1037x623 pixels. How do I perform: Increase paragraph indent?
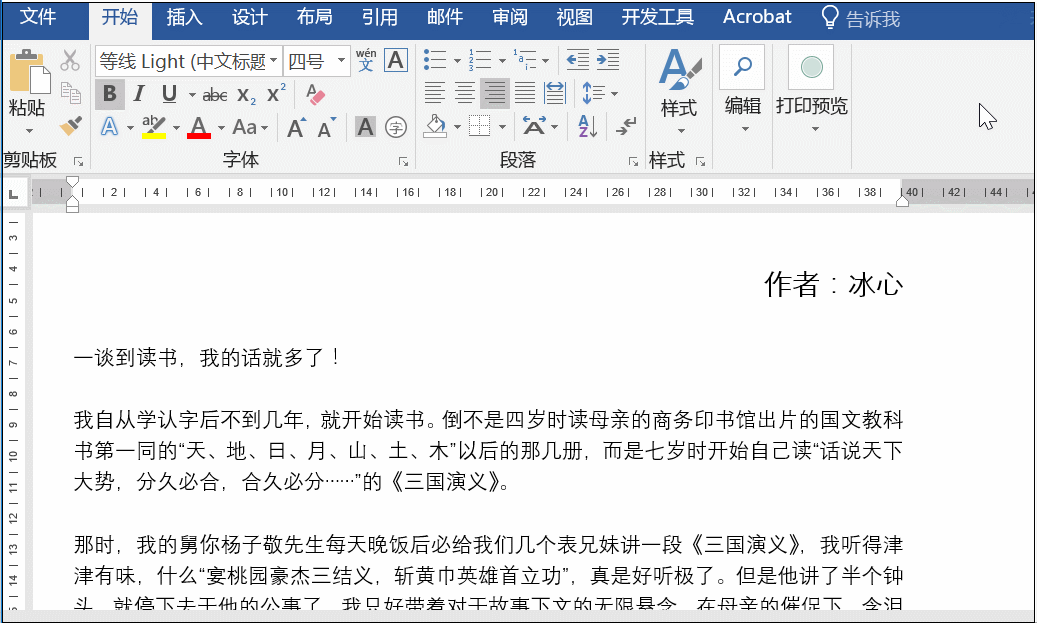pyautogui.click(x=608, y=60)
